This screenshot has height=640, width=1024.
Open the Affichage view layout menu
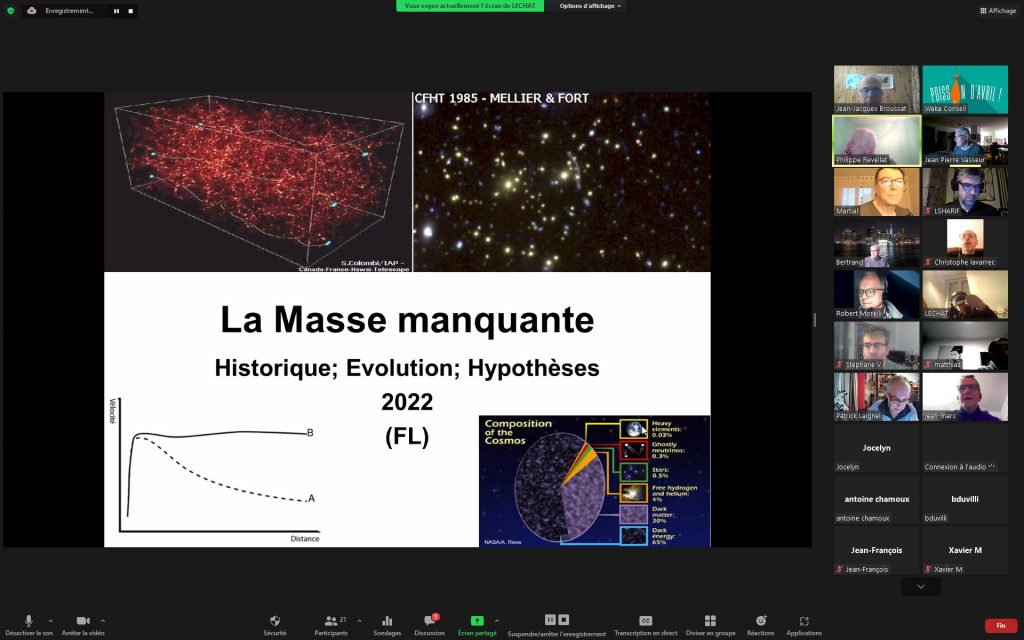click(x=998, y=10)
